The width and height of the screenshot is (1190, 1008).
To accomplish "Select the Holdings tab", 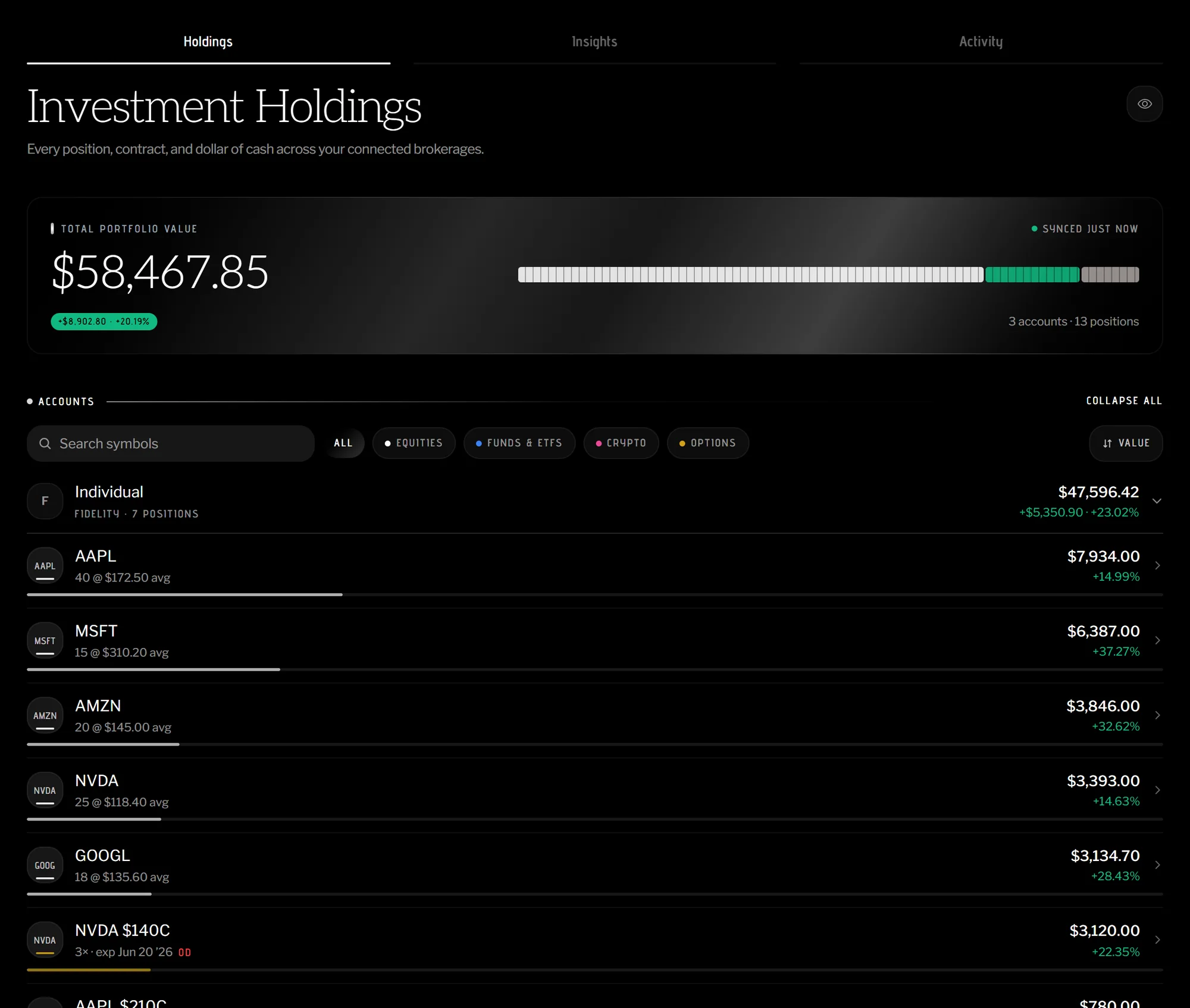I will pos(208,42).
